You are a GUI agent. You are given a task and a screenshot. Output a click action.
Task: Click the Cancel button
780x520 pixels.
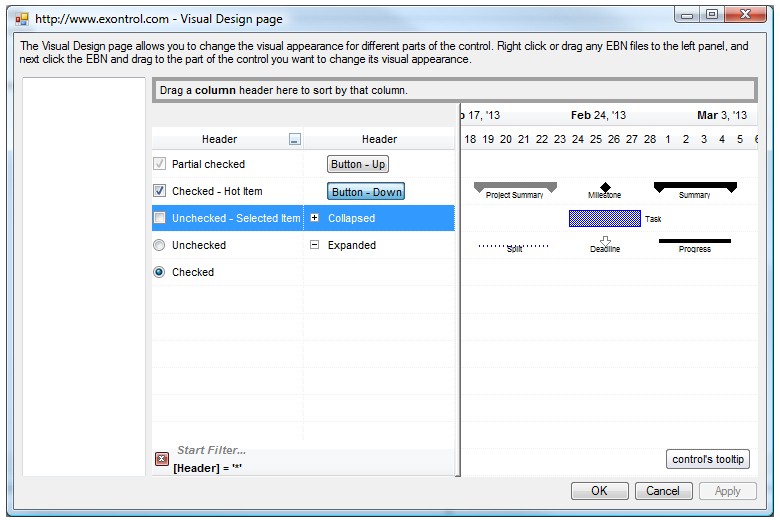point(663,491)
